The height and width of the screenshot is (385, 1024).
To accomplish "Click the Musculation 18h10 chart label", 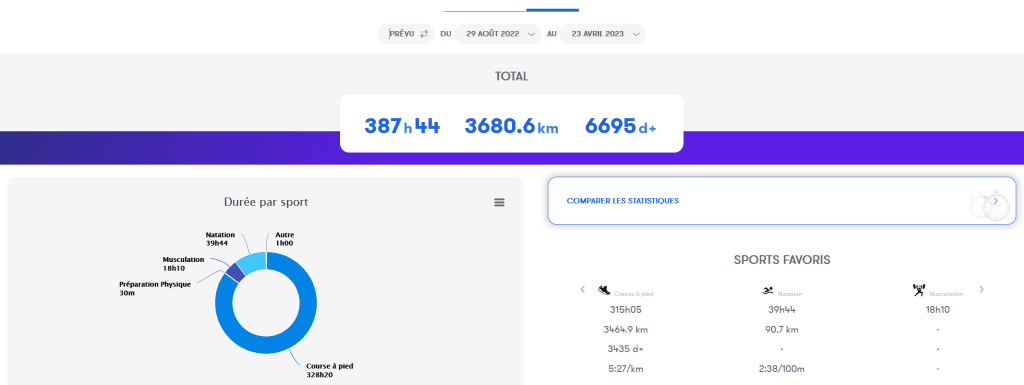I will point(183,264).
